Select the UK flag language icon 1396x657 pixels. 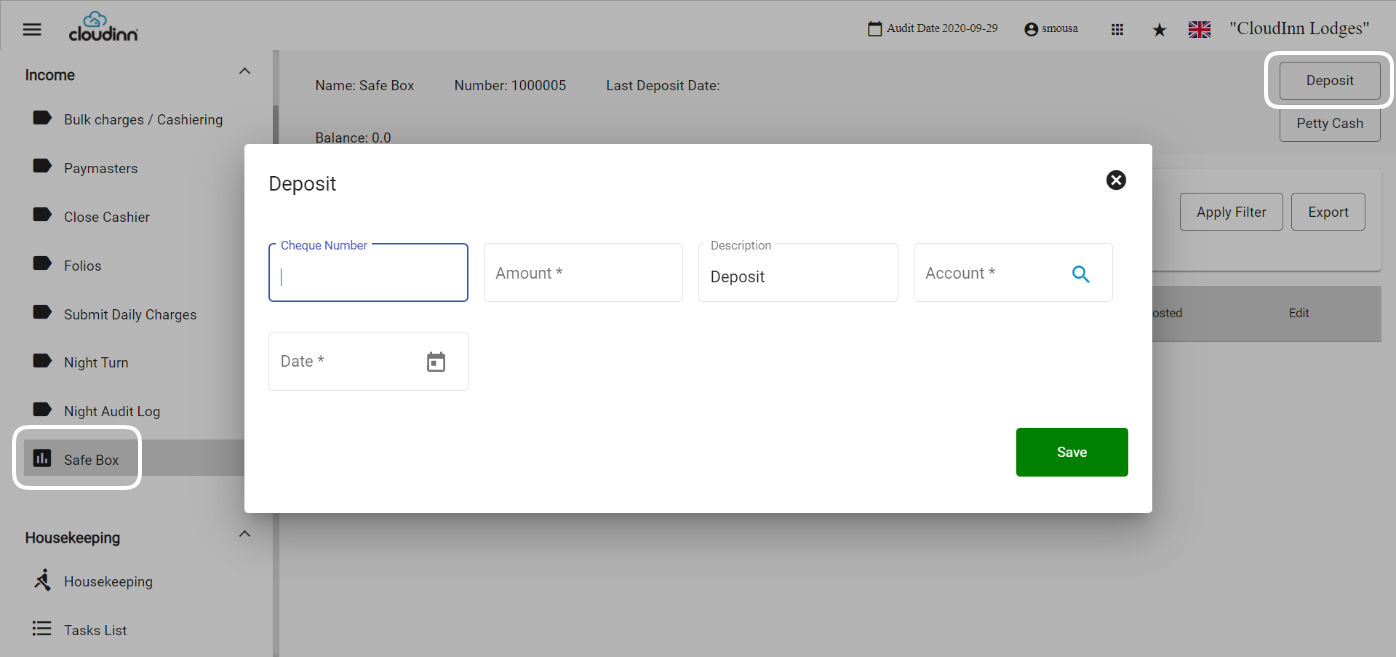(1199, 30)
